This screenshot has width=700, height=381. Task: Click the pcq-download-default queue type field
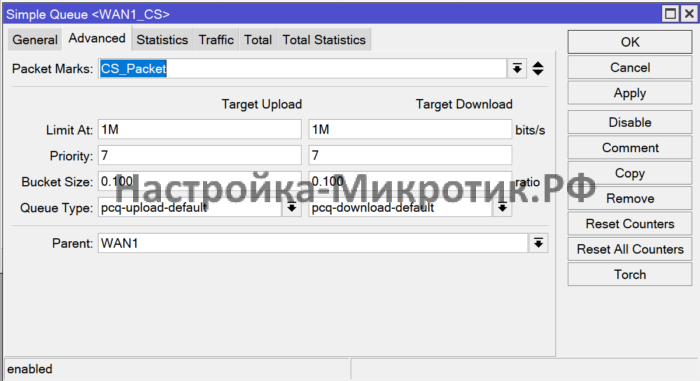pos(400,208)
